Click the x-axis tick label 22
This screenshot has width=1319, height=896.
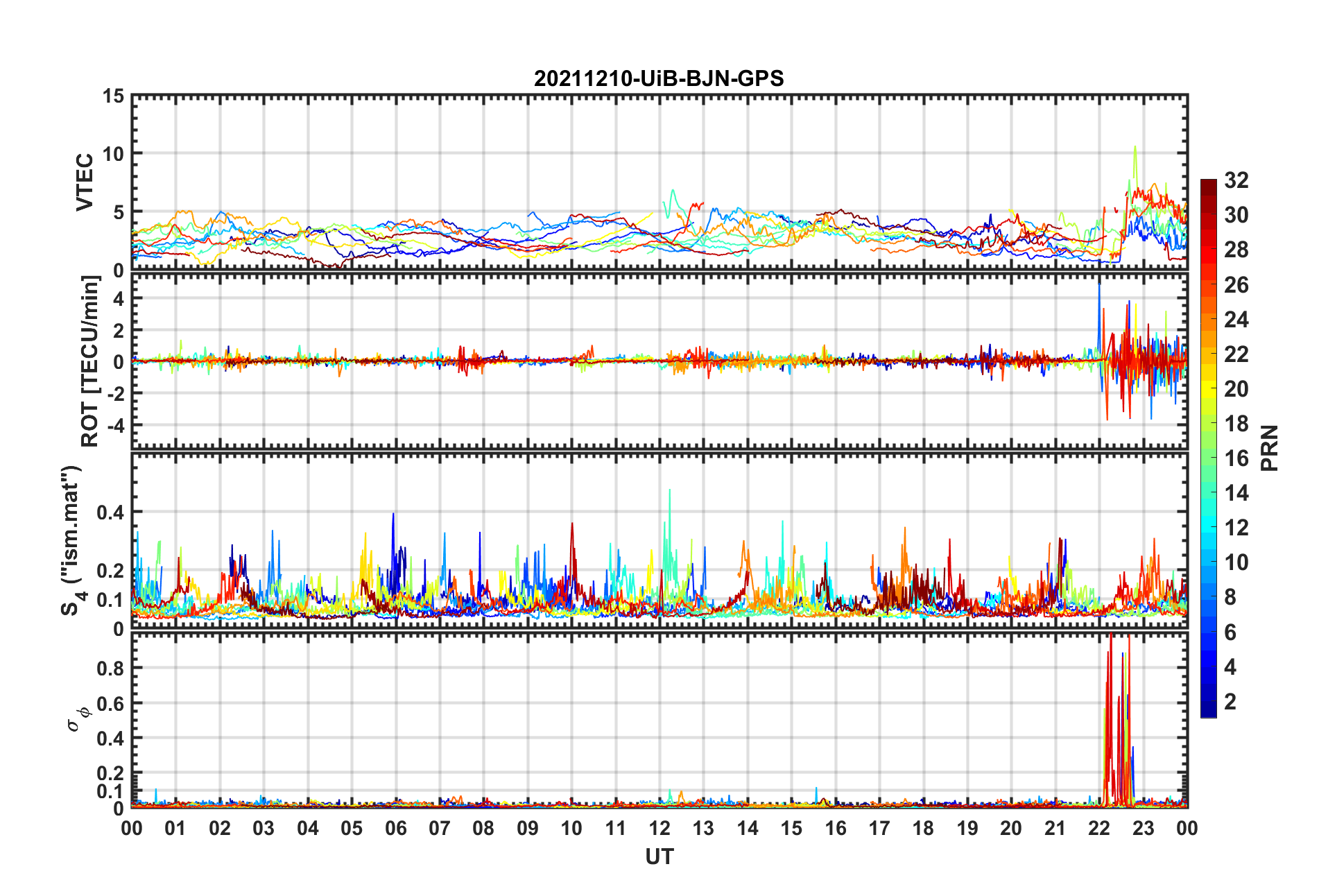pos(1099,828)
